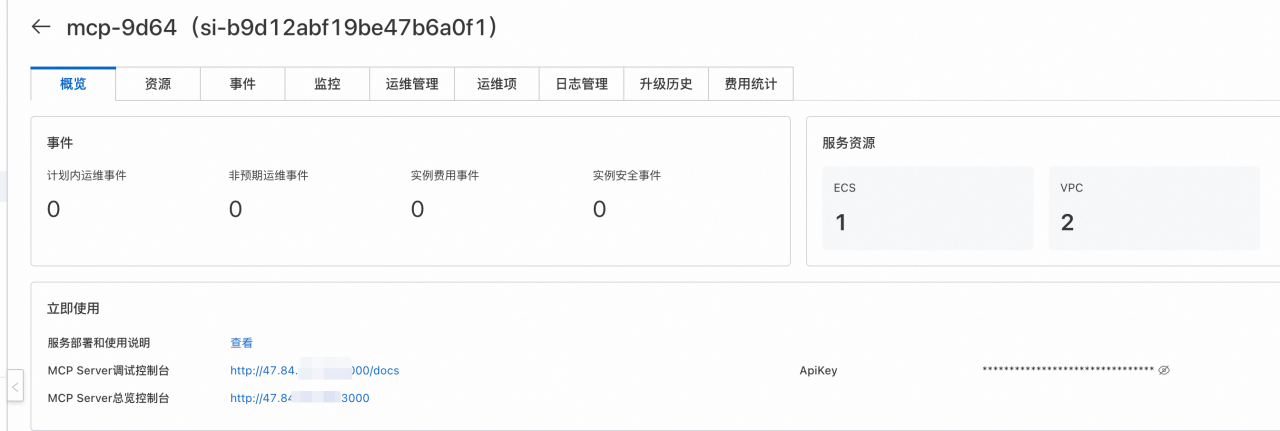Click the masked ApiKey value
The width and height of the screenshot is (1280, 431).
[x=1068, y=370]
